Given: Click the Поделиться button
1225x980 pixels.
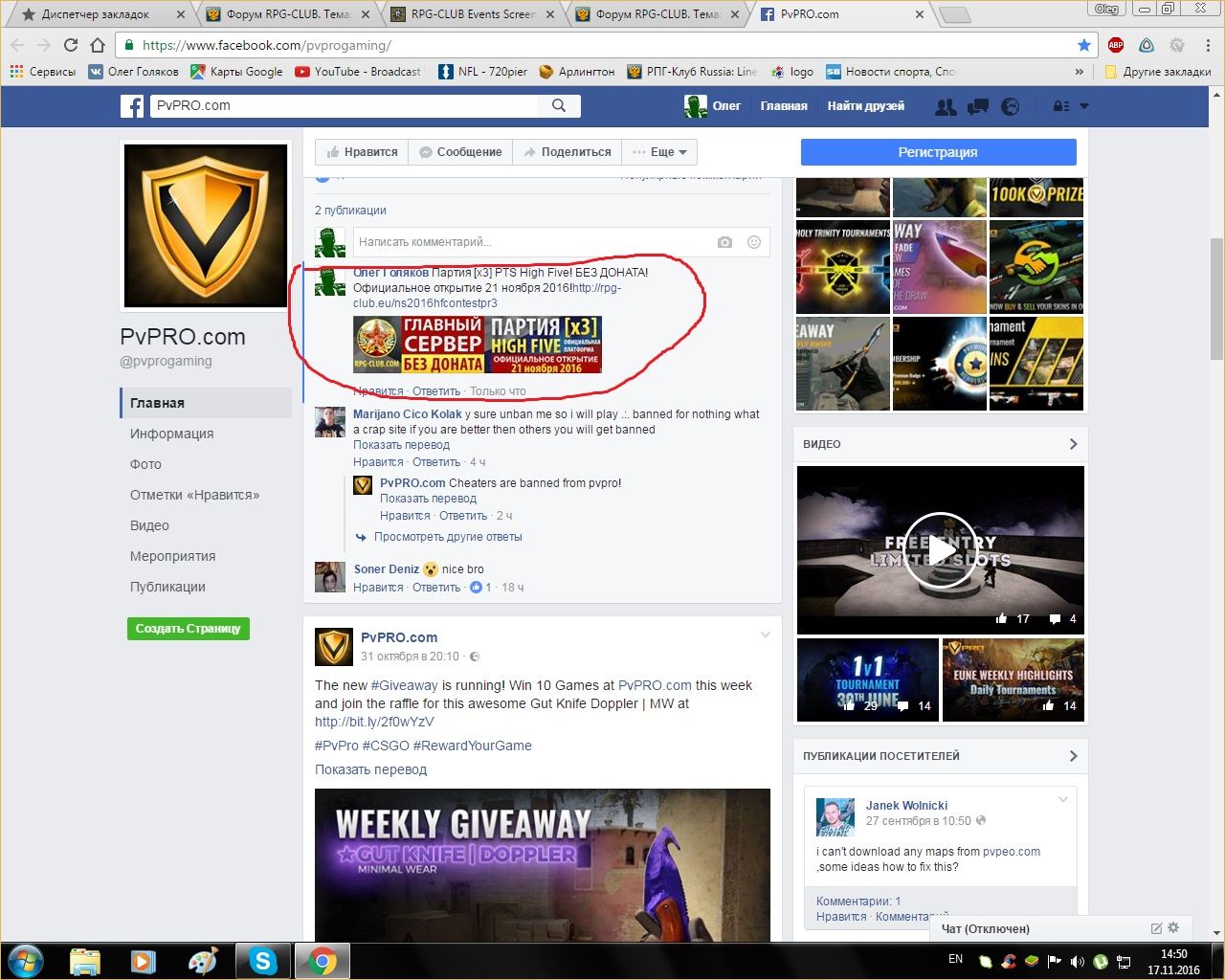Looking at the screenshot, I should click(x=567, y=152).
